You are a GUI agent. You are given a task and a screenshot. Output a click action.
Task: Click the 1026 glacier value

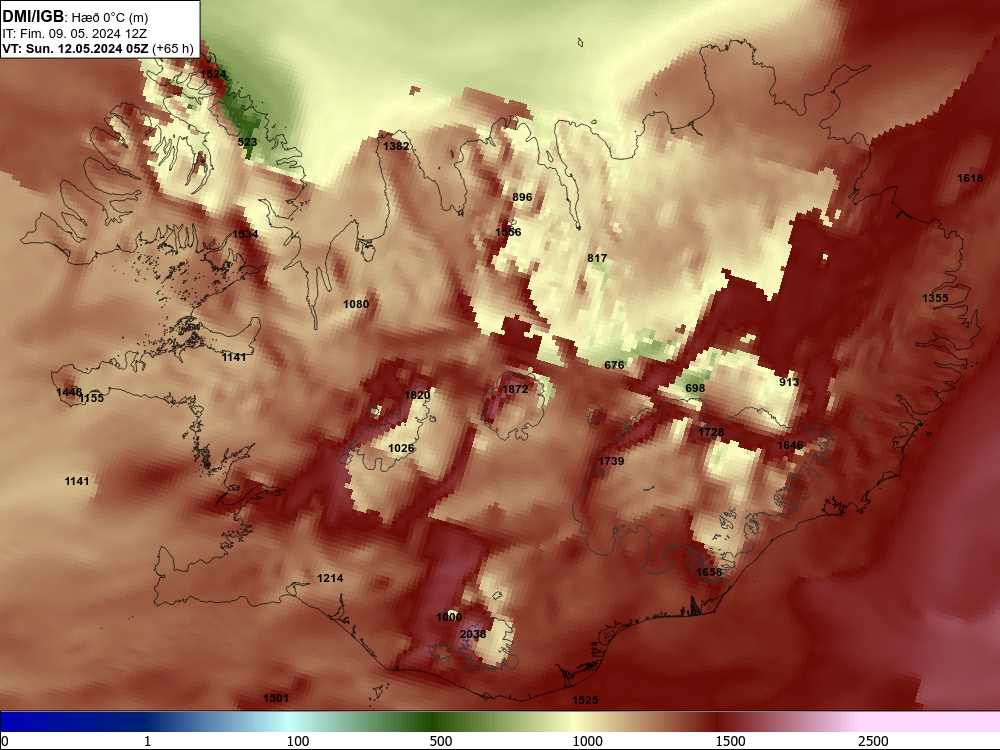[401, 448]
